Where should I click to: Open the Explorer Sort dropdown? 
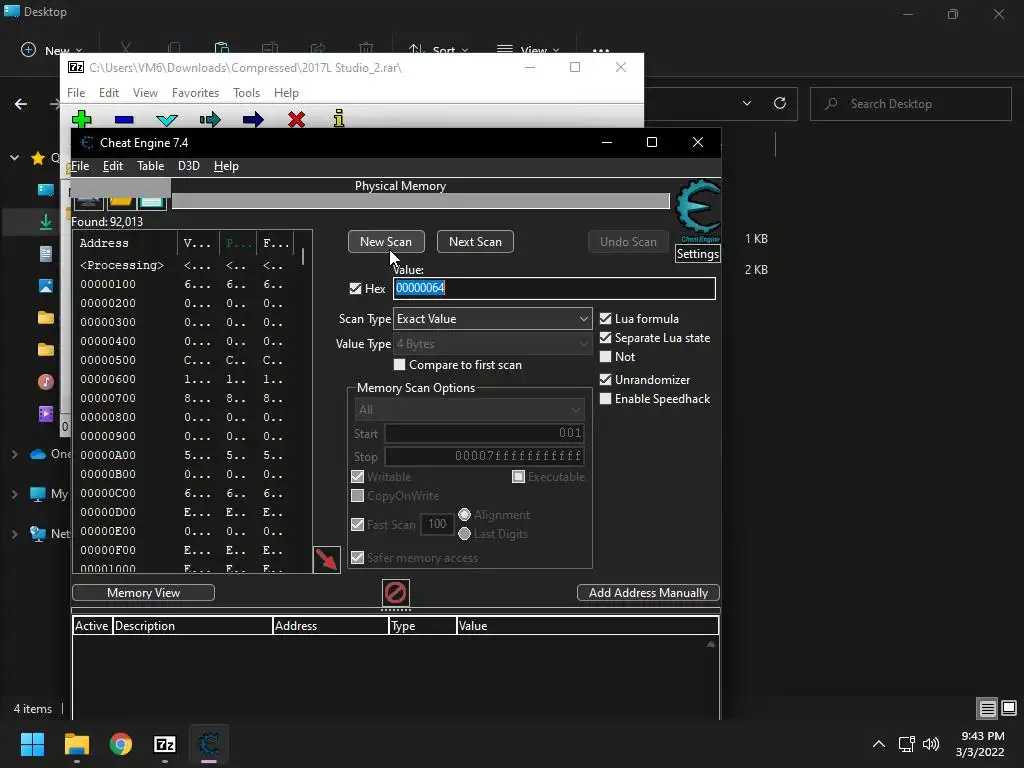(438, 50)
